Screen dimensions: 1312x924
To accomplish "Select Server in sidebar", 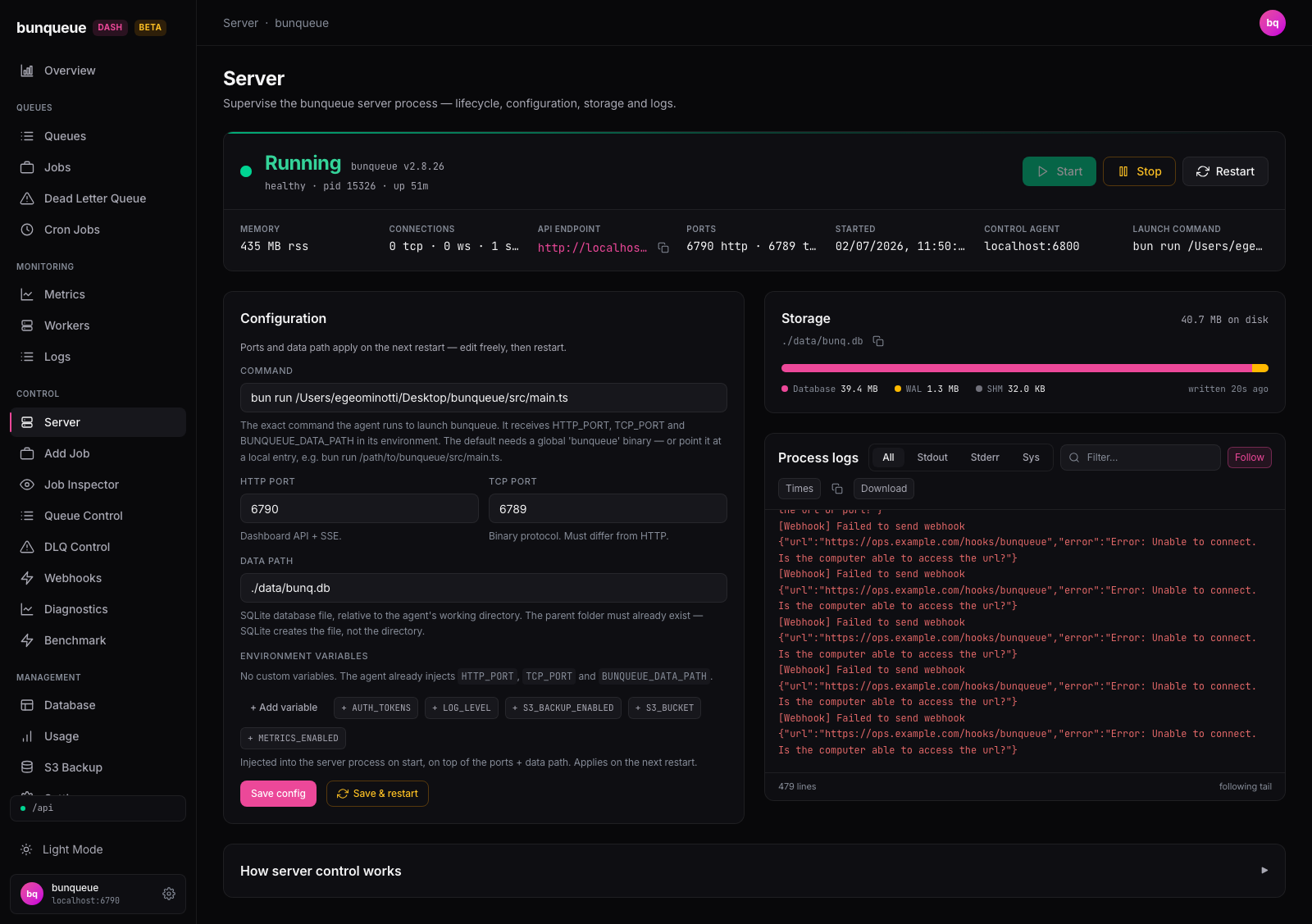I will (x=98, y=422).
